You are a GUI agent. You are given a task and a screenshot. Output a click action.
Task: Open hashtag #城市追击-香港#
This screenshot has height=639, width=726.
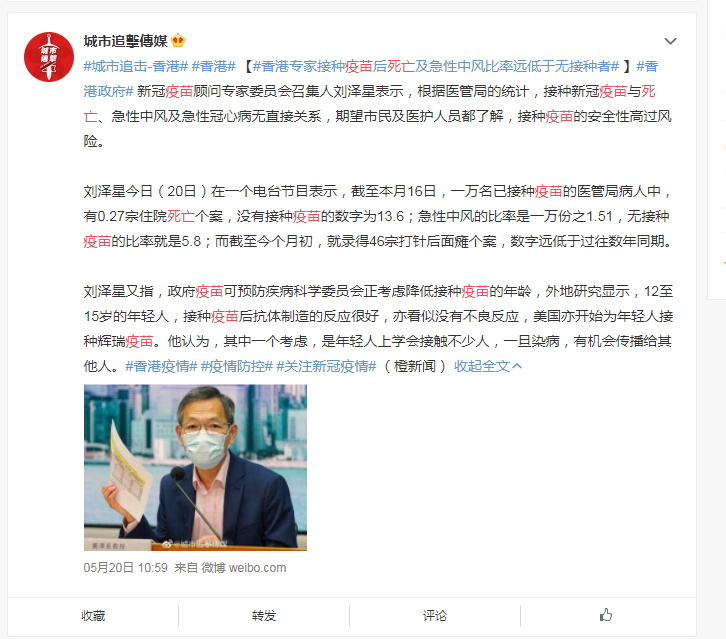[136, 66]
